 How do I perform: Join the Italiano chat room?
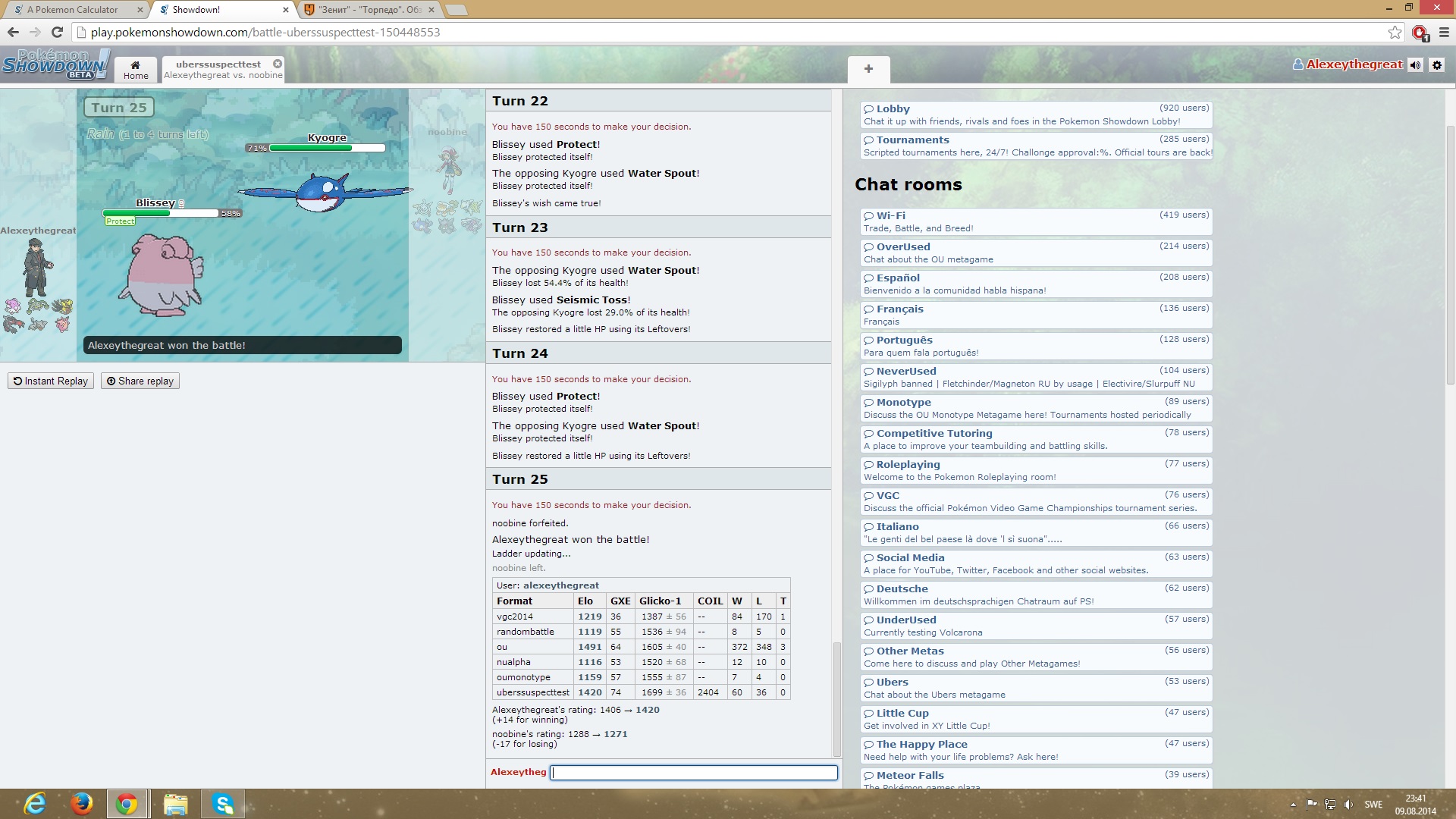[x=1036, y=532]
